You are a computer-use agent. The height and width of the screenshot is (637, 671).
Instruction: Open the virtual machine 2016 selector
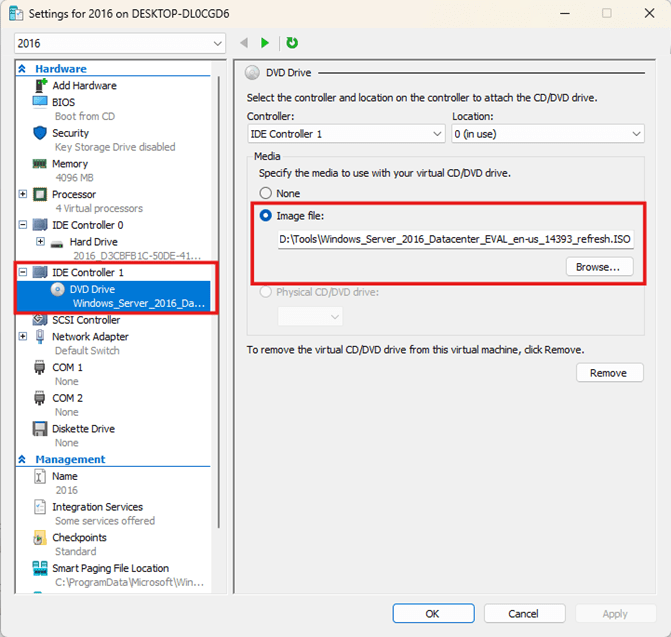(x=120, y=44)
